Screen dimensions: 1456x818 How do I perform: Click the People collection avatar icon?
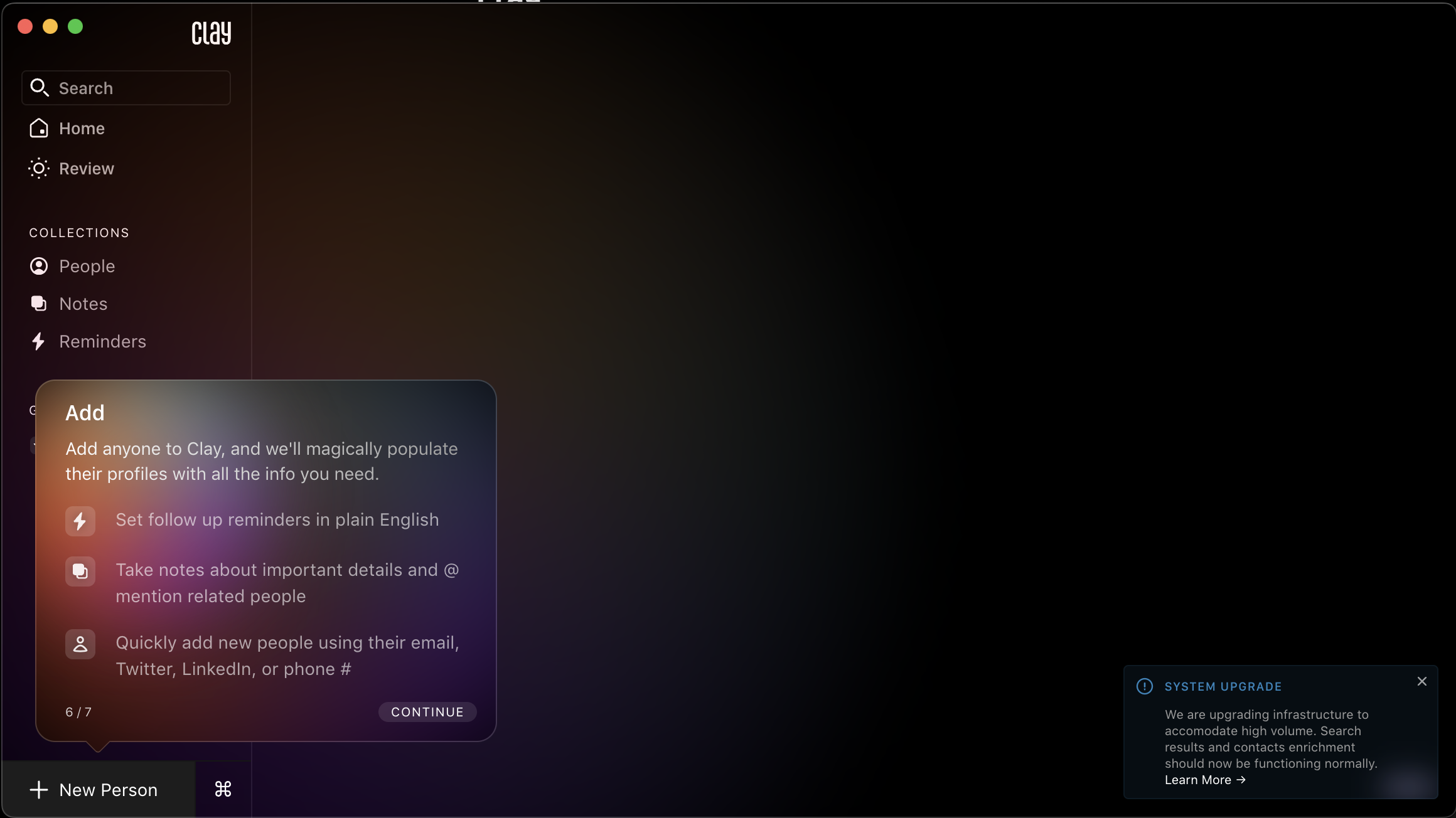(39, 266)
